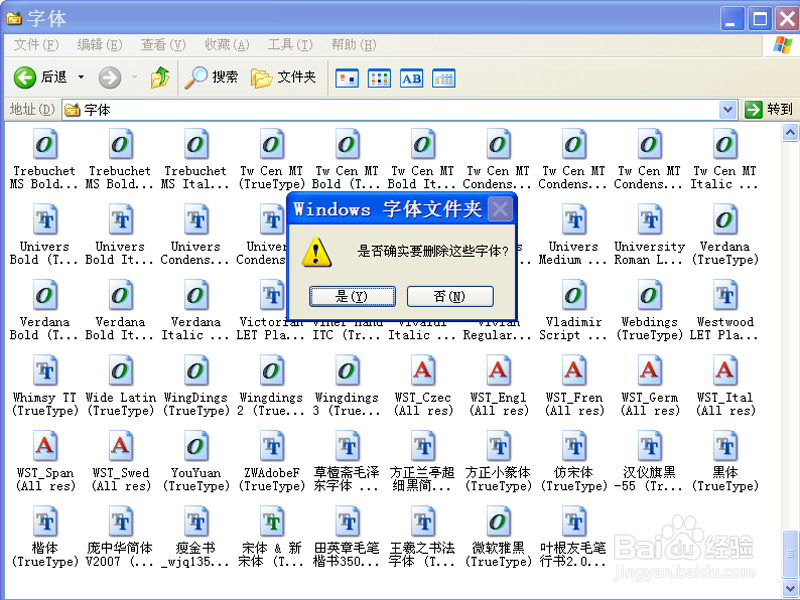Select the WST_Ital font icon

[725, 371]
